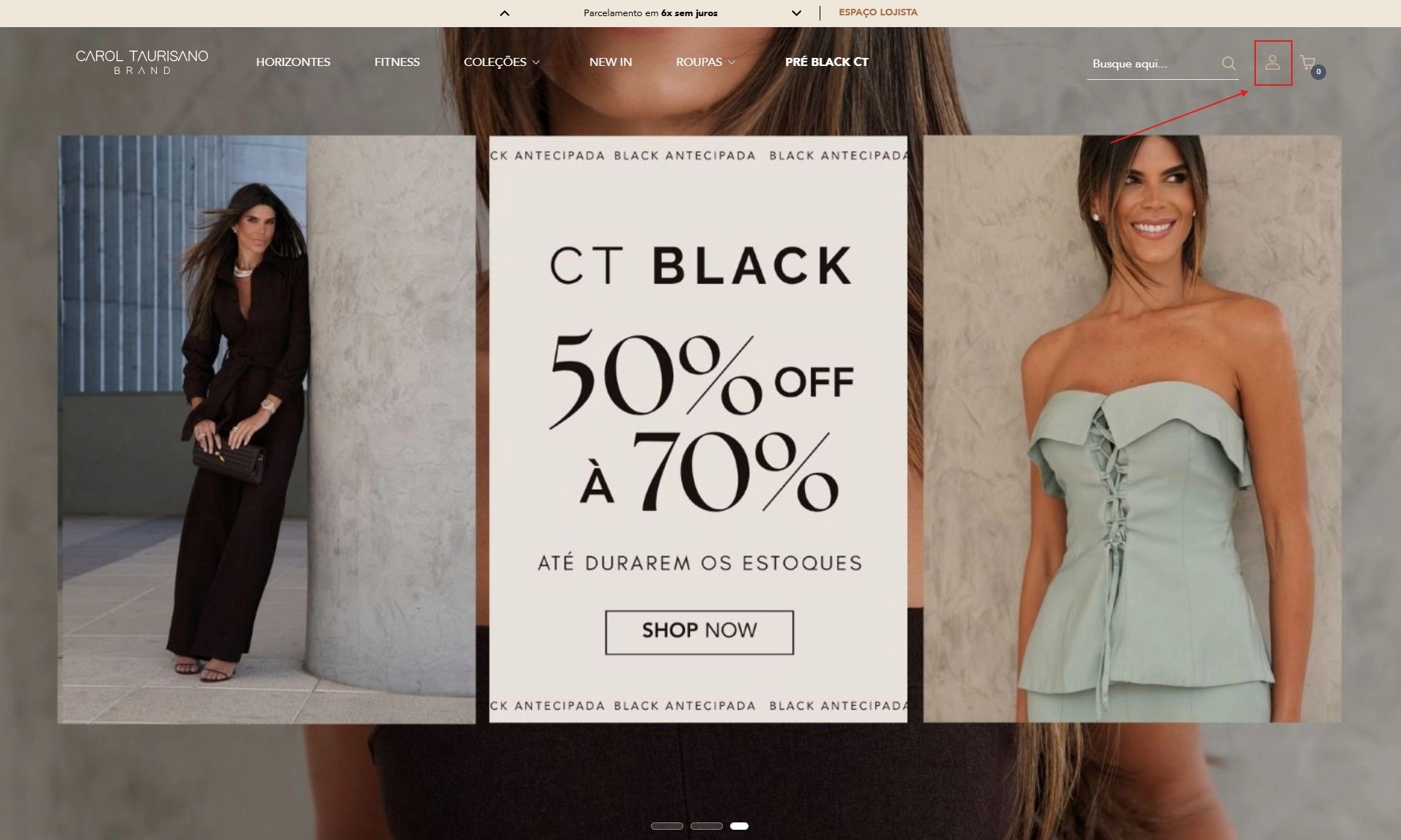Expand the COLEÇÕES dropdown menu
The height and width of the screenshot is (840, 1401).
pyautogui.click(x=501, y=62)
